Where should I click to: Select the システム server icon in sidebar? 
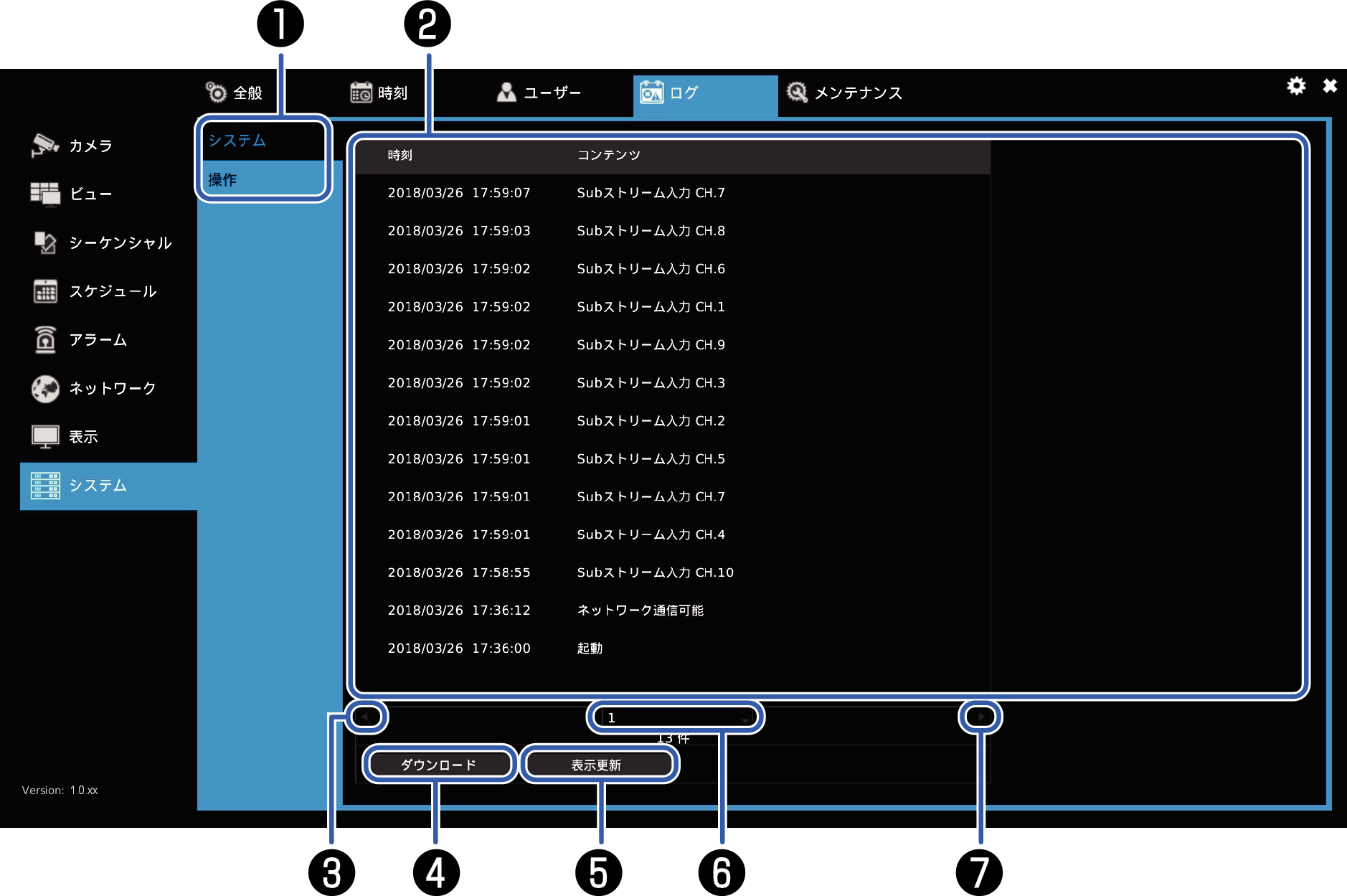coord(45,486)
